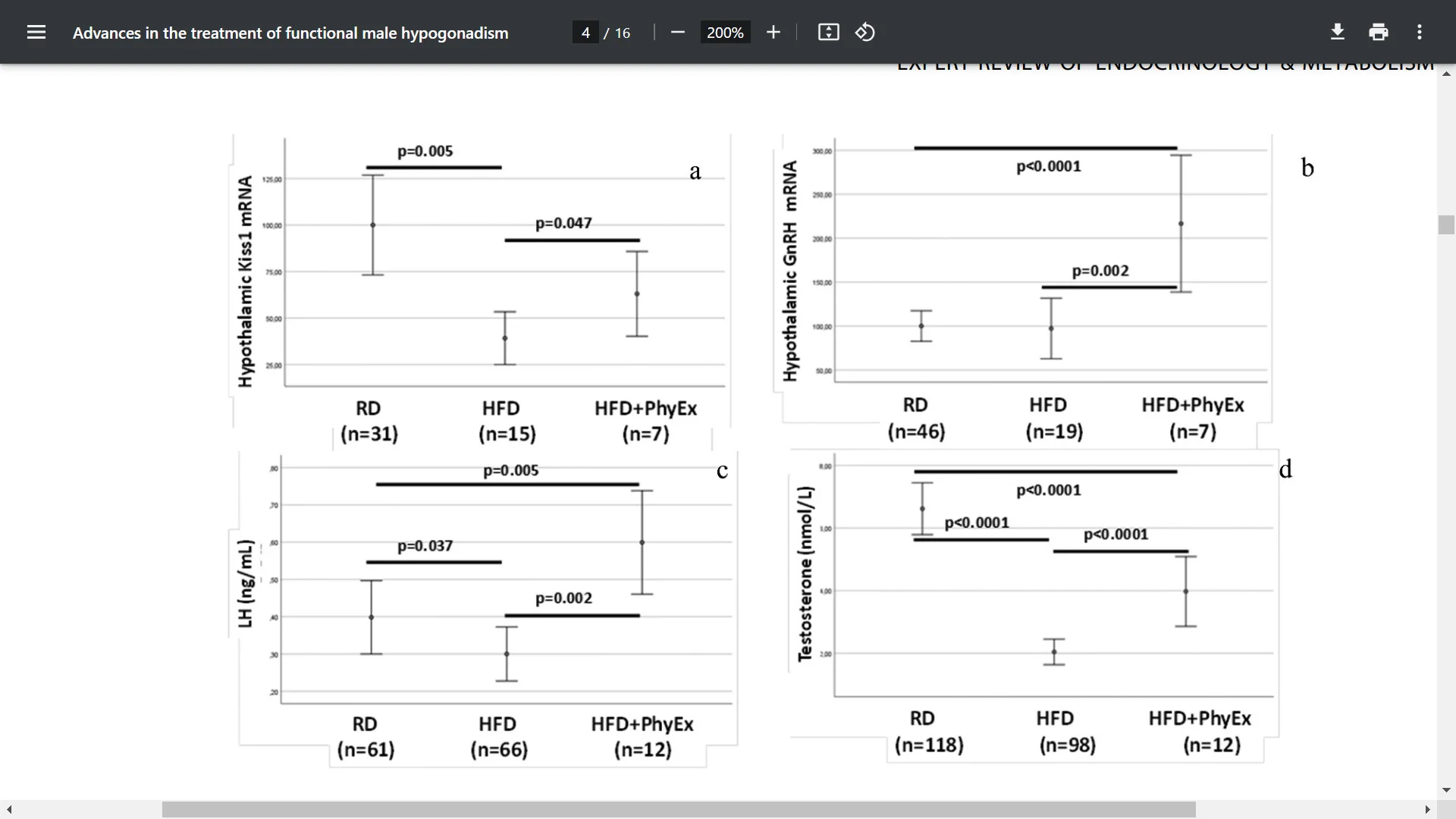Click '(n=61)' label under panel c
The image size is (1456, 819).
(x=366, y=749)
